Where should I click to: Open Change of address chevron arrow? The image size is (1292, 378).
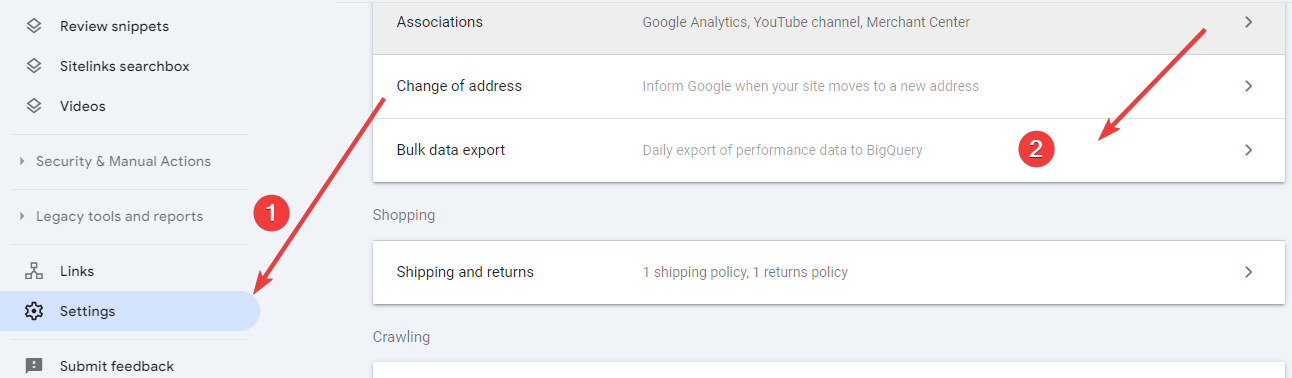[x=1248, y=86]
